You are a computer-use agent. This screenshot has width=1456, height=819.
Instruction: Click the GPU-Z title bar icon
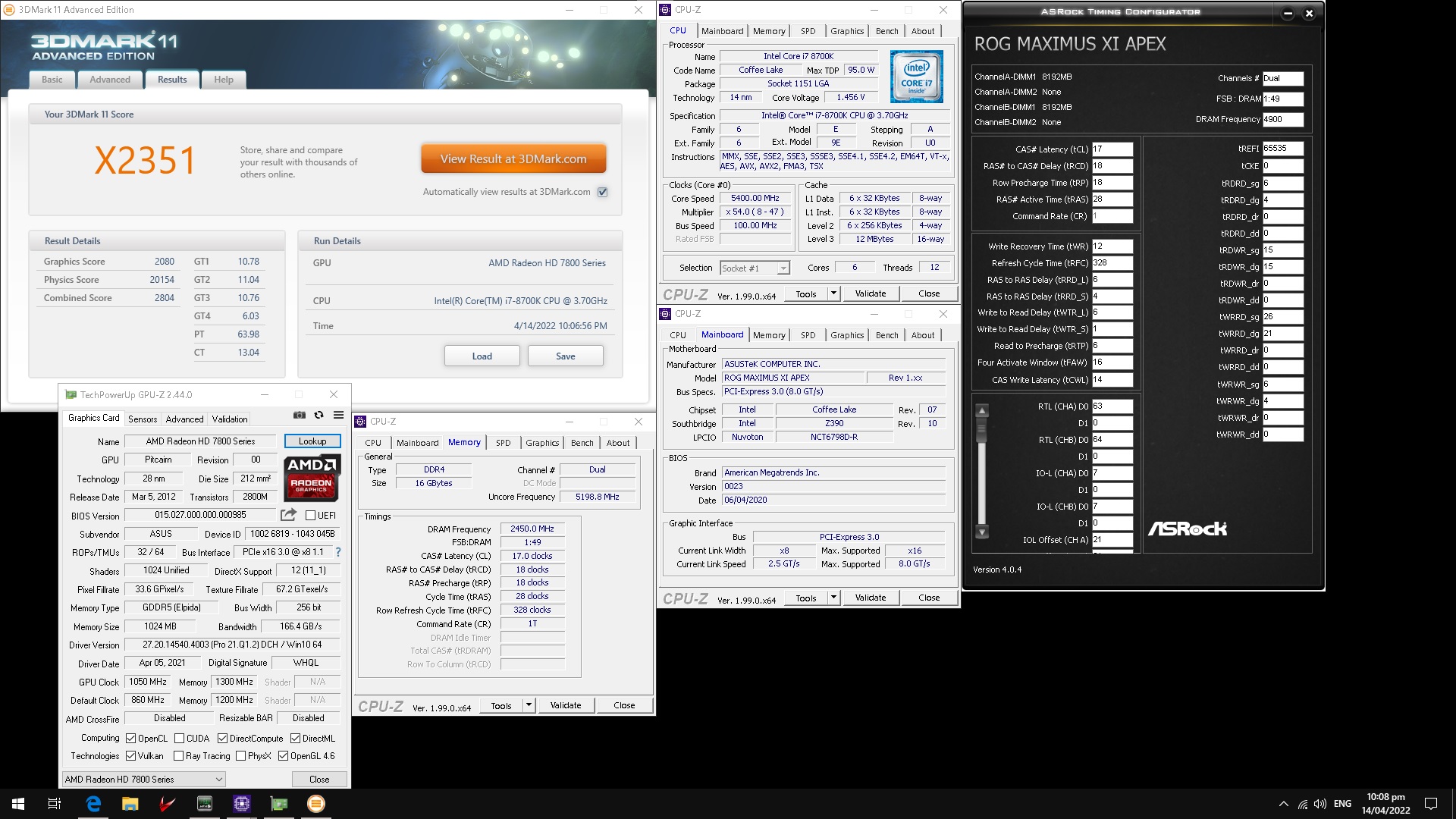coord(71,394)
